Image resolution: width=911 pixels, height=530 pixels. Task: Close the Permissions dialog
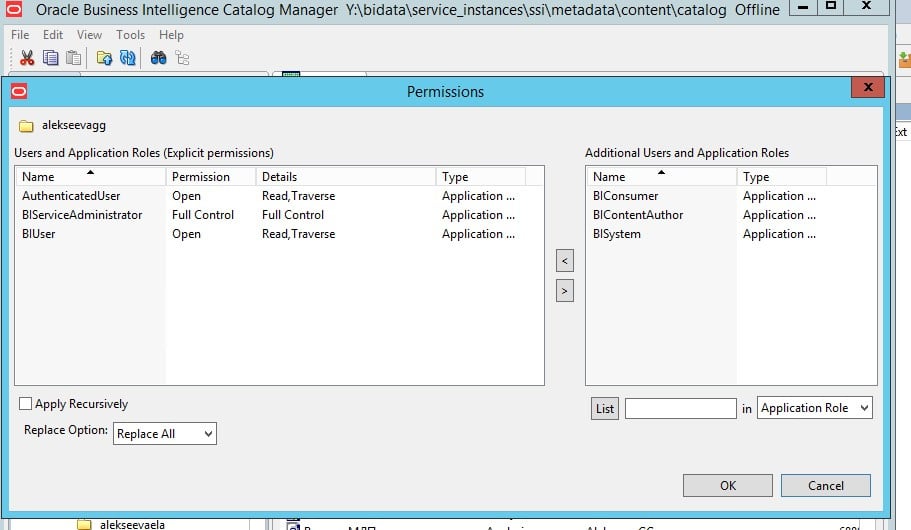(x=868, y=87)
